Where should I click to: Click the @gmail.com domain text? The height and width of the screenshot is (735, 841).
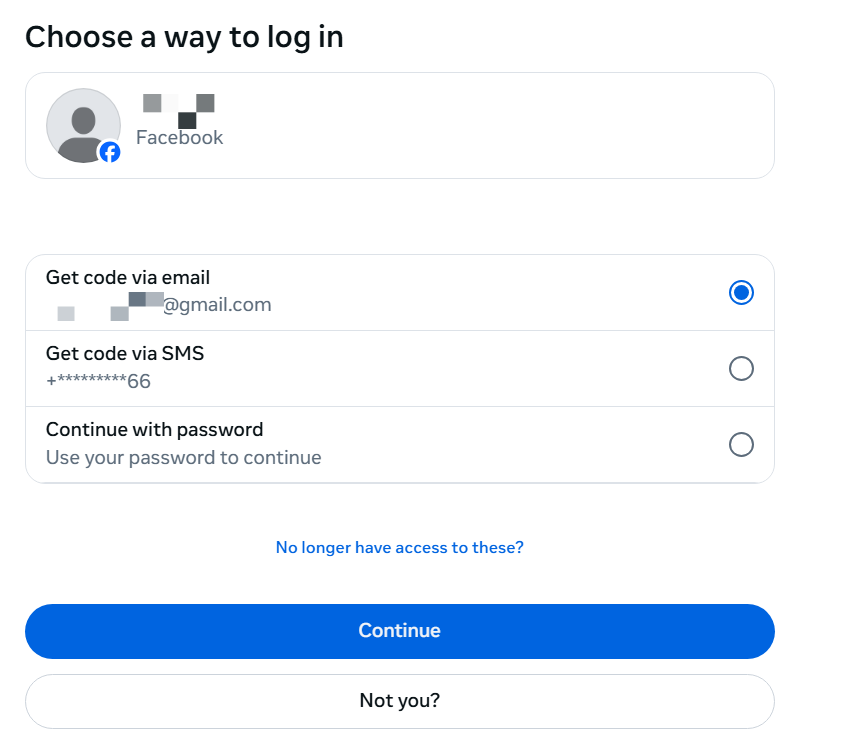coord(217,305)
